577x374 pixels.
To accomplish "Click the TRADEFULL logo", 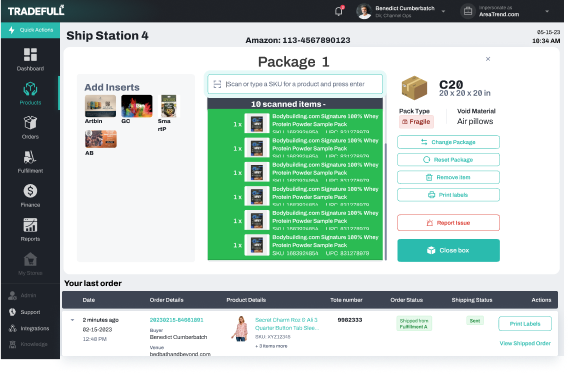I will click(x=36, y=11).
